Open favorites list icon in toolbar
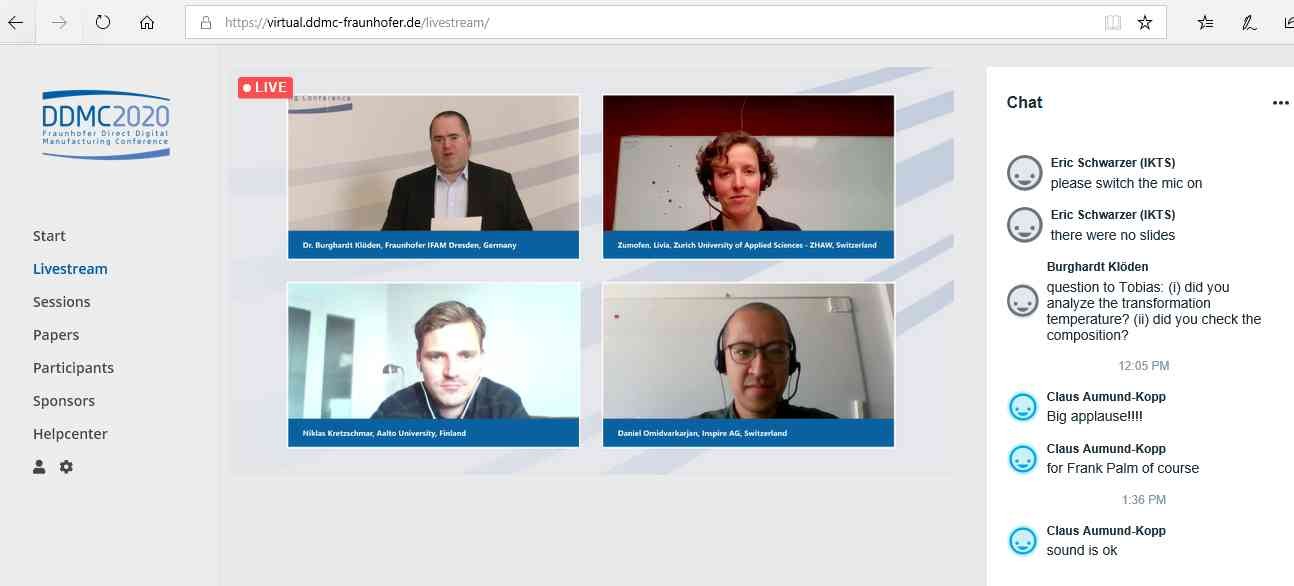1294x586 pixels. (1205, 22)
